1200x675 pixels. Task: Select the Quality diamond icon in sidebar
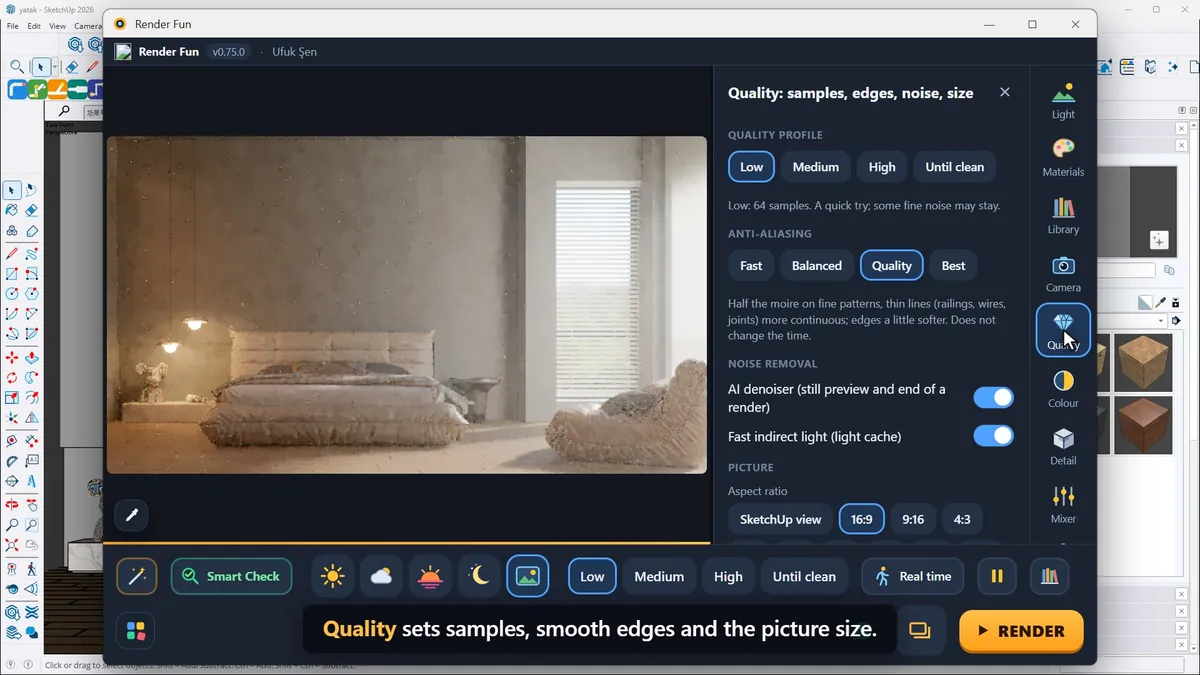(1063, 330)
